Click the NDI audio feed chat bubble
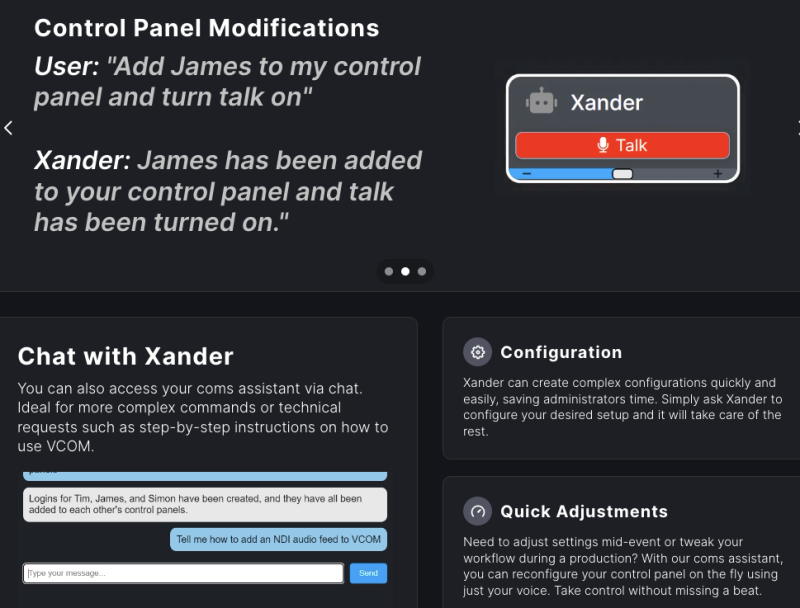This screenshot has width=800, height=608. coord(278,539)
